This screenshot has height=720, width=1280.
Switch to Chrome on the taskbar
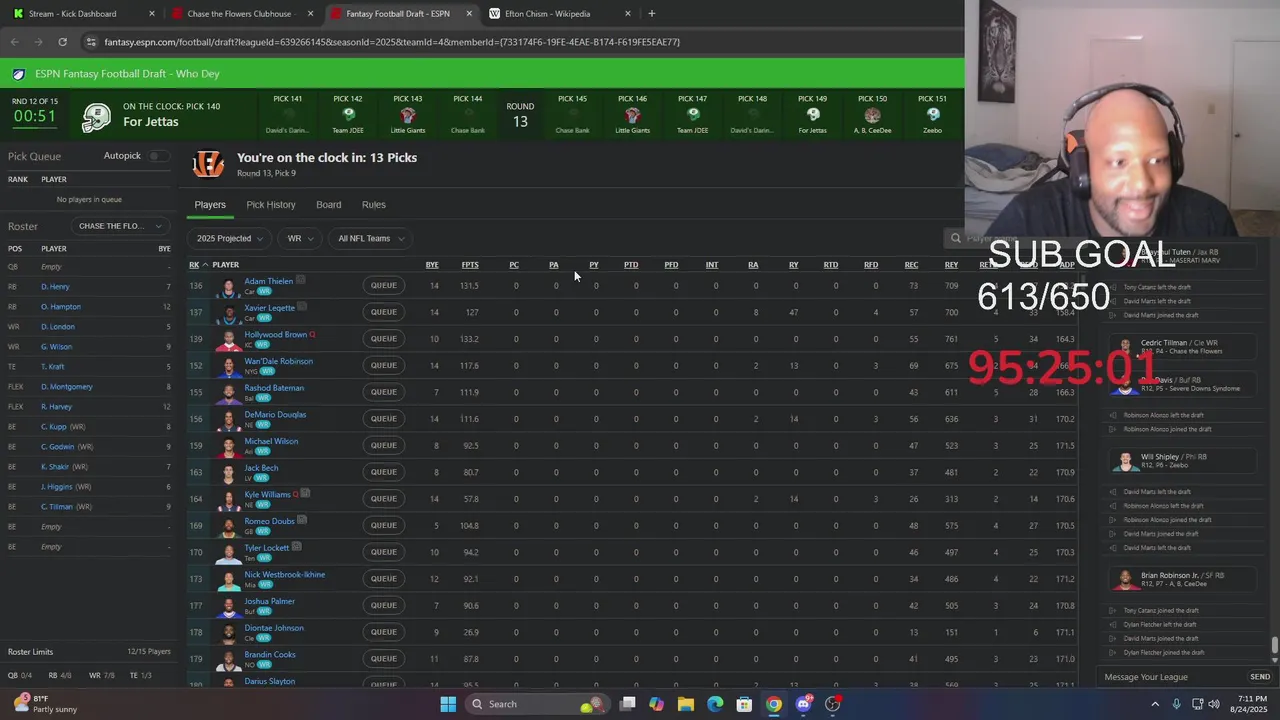774,704
